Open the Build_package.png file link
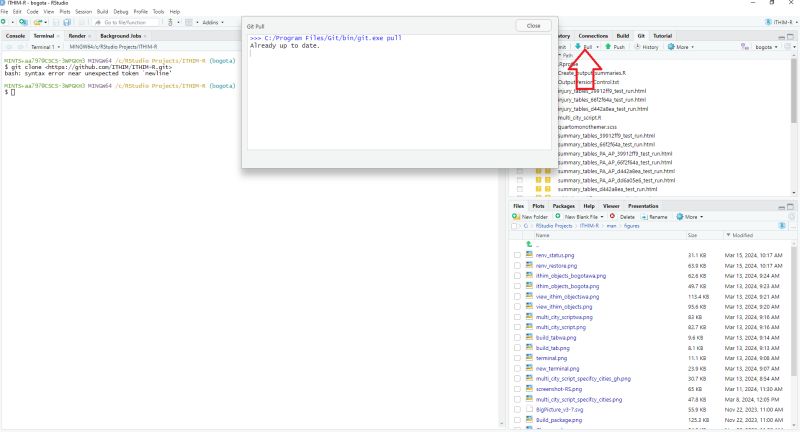The width and height of the screenshot is (800, 432). (559, 420)
